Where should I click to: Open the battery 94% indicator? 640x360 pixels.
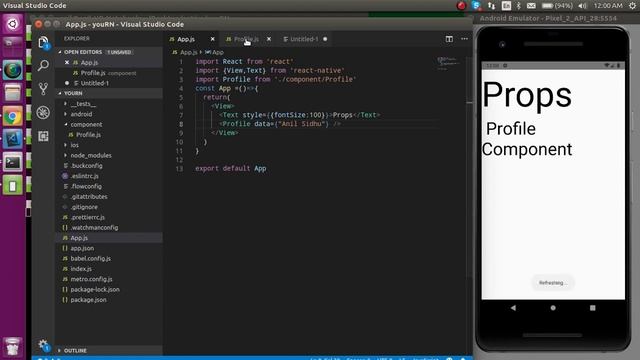click(557, 5)
